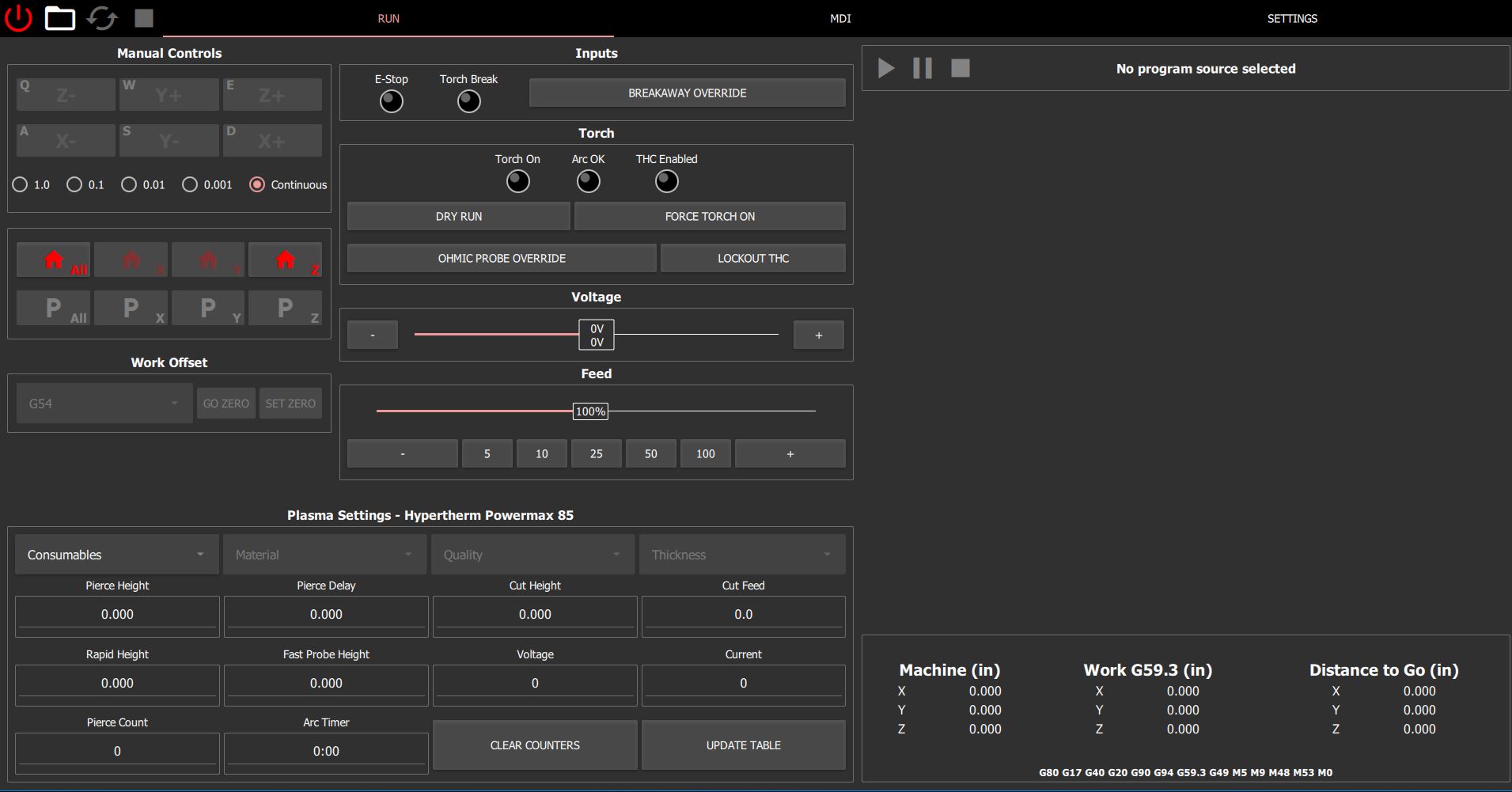
Task: Jog Z- with the Q key button
Action: point(66,94)
